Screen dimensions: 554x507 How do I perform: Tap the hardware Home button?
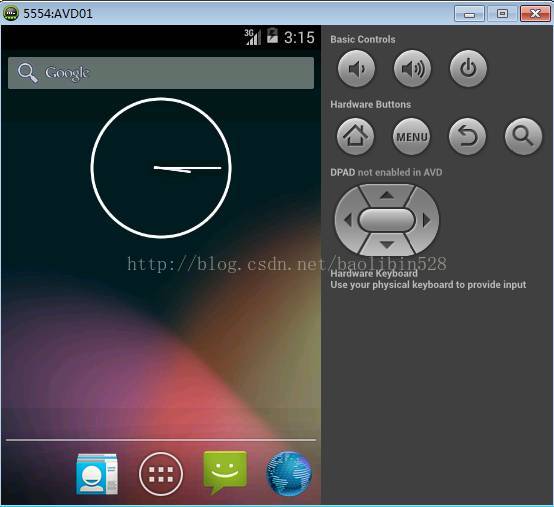[x=355, y=136]
